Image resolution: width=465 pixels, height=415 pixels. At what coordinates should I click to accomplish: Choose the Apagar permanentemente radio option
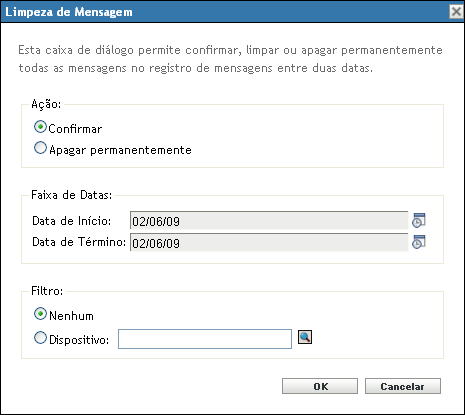pyautogui.click(x=40, y=148)
